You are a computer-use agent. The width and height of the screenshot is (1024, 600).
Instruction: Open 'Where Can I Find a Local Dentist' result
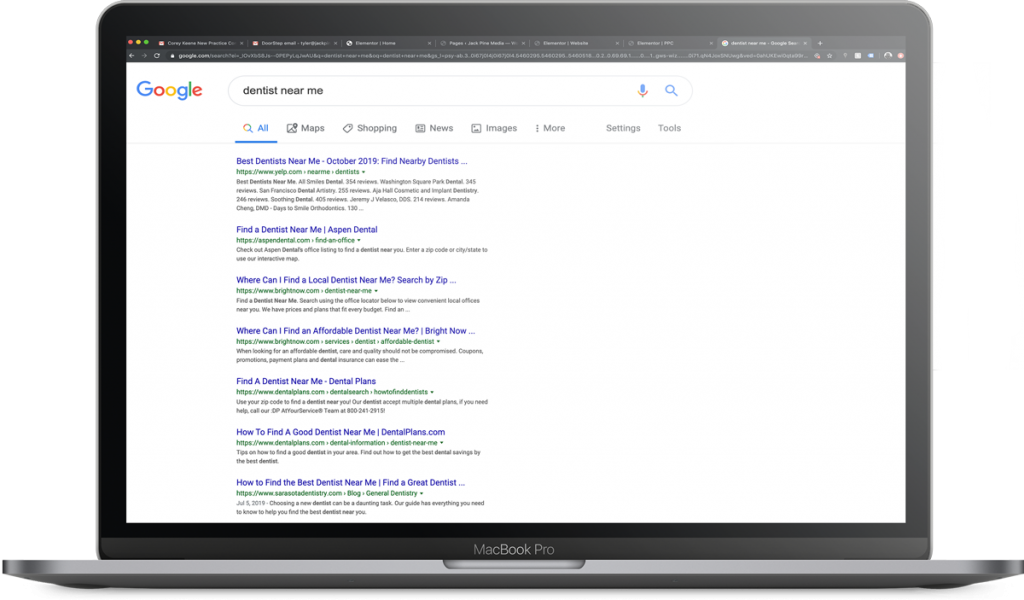pos(346,280)
